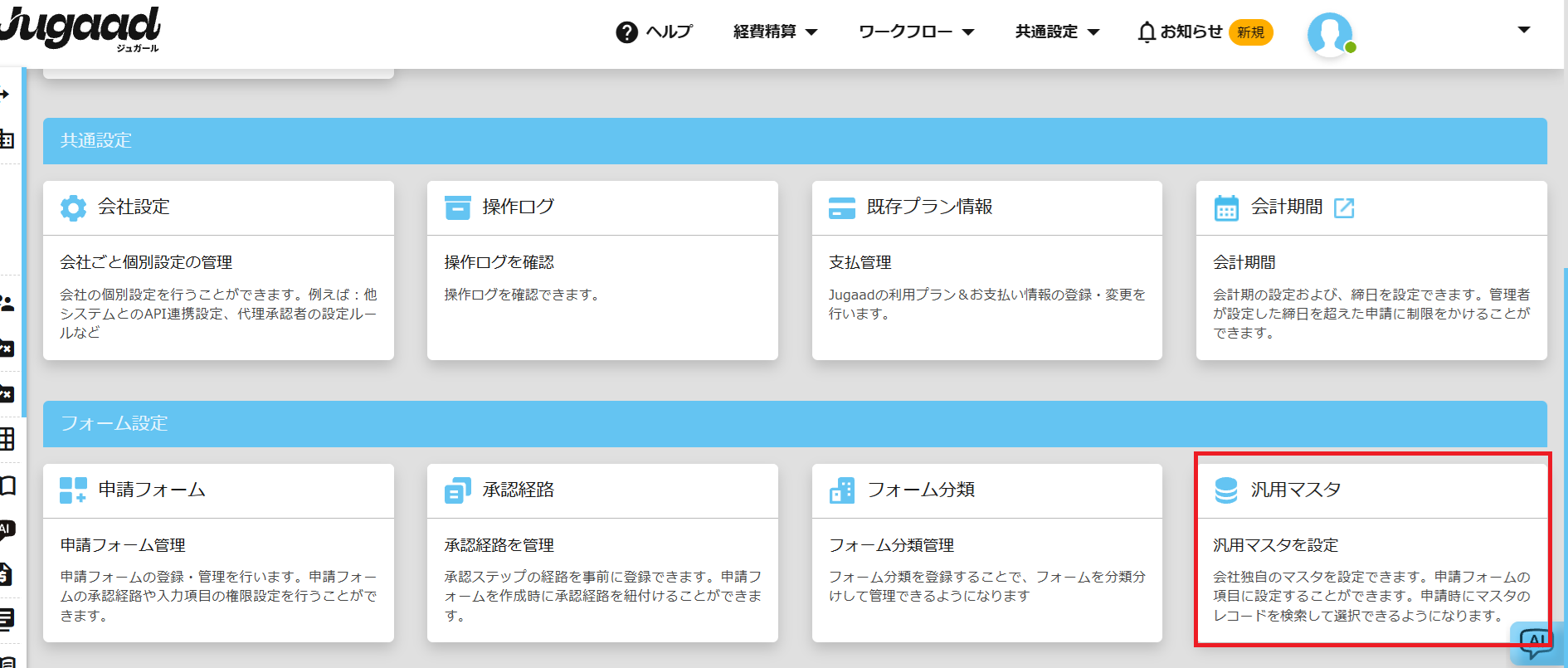
Task: Open the AI chat bubble widget
Action: pos(1536,642)
